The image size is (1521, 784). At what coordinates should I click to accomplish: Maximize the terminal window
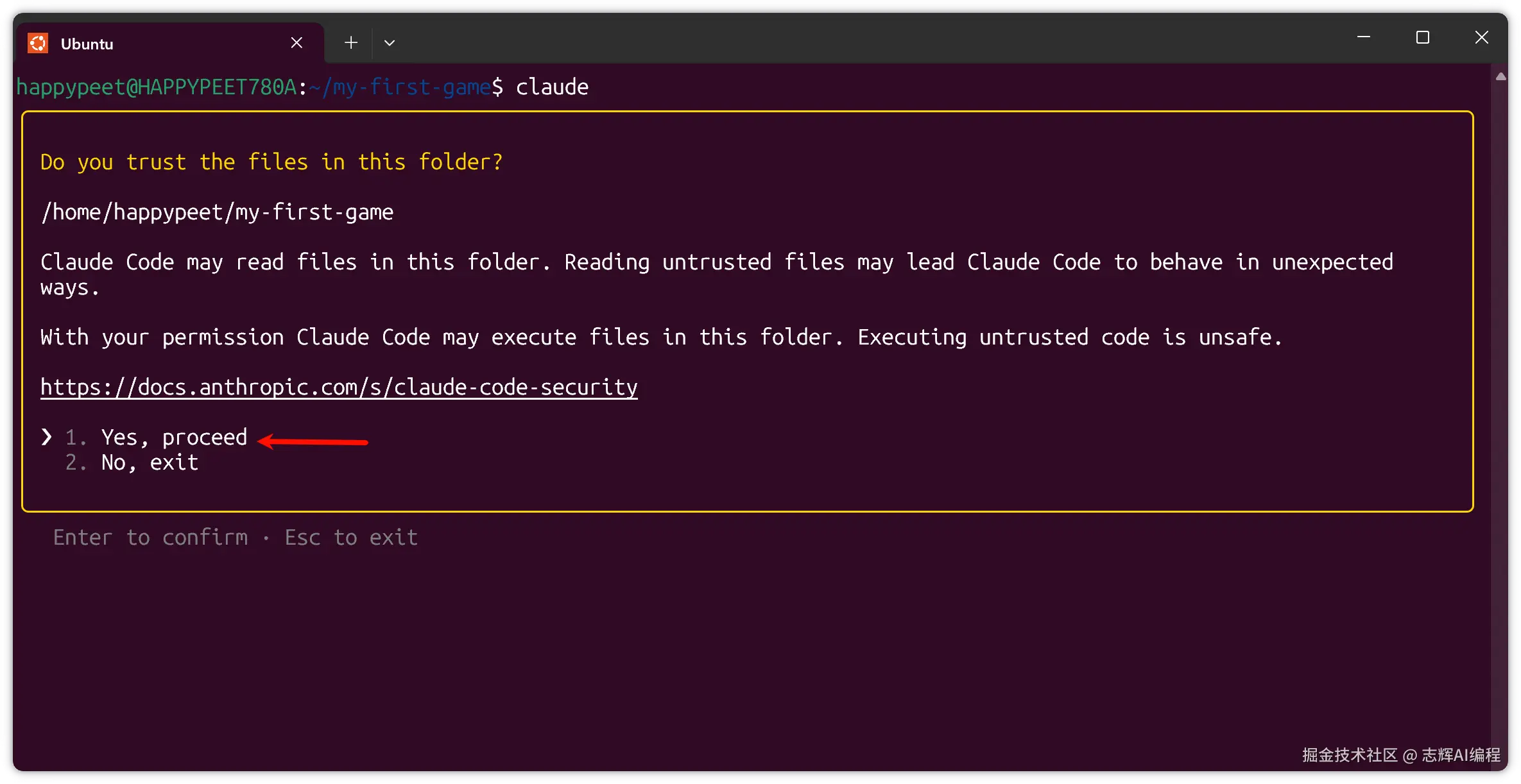(x=1423, y=37)
